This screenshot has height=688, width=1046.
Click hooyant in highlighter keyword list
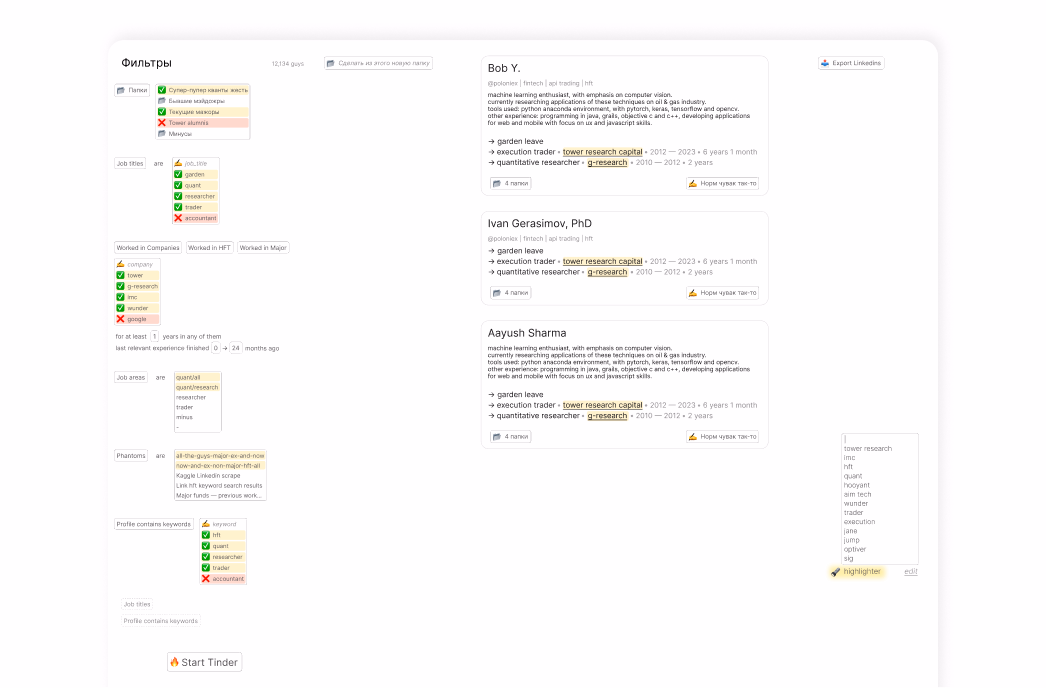pos(857,486)
